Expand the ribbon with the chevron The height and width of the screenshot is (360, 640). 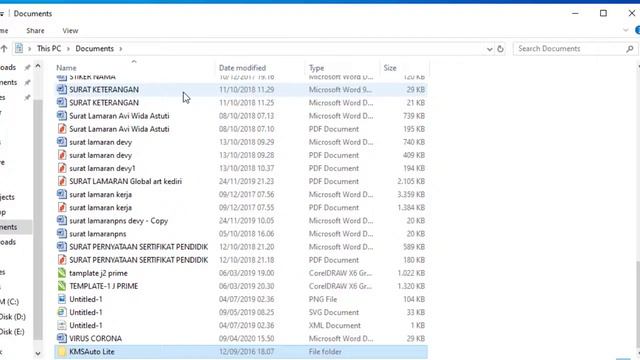click(x=626, y=30)
